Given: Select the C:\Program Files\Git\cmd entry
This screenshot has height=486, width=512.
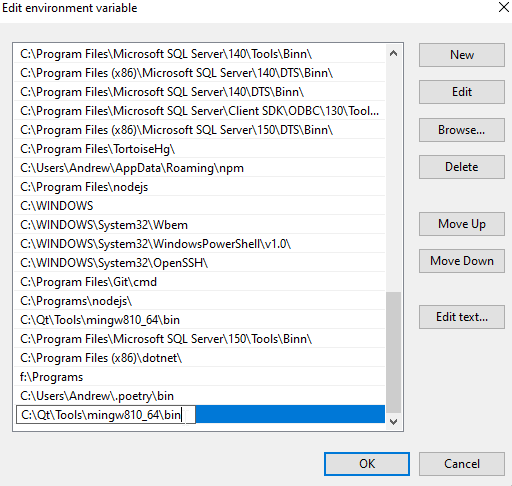Looking at the screenshot, I should pyautogui.click(x=199, y=282).
